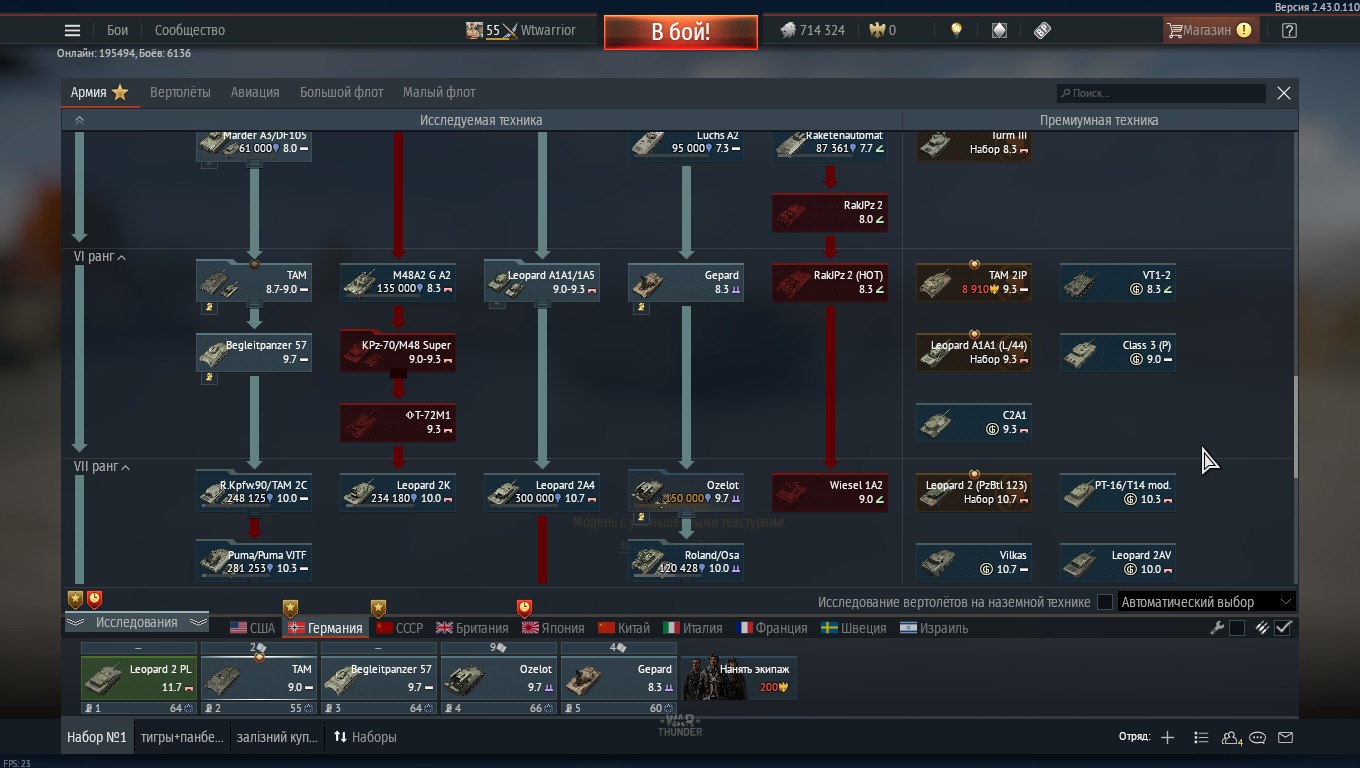This screenshot has width=1360, height=768.
Task: Open the help question mark icon
Action: (1289, 30)
